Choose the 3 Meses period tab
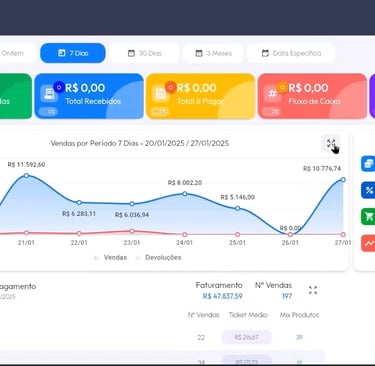 pos(213,53)
